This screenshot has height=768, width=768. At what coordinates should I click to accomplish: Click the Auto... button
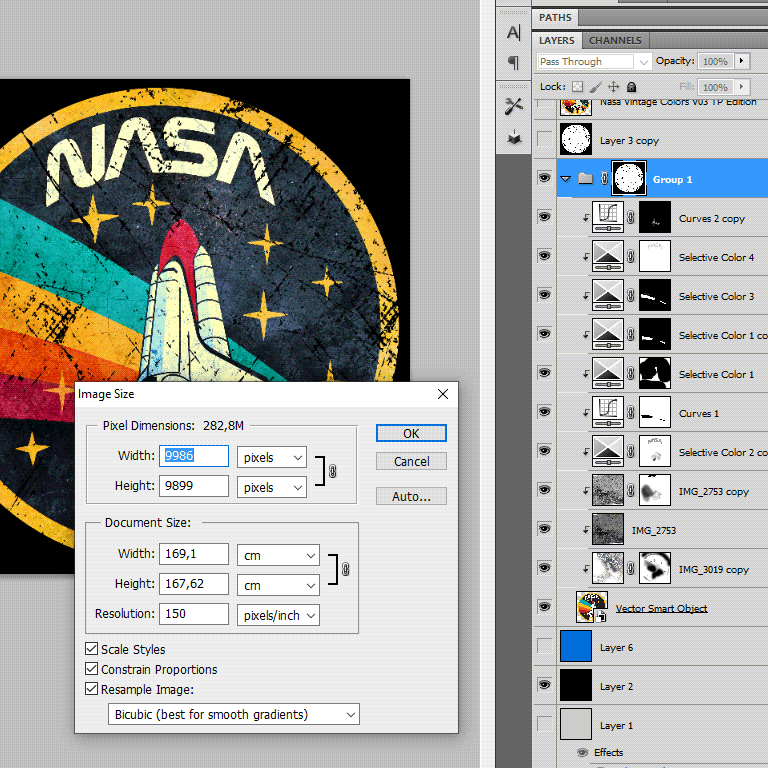411,496
